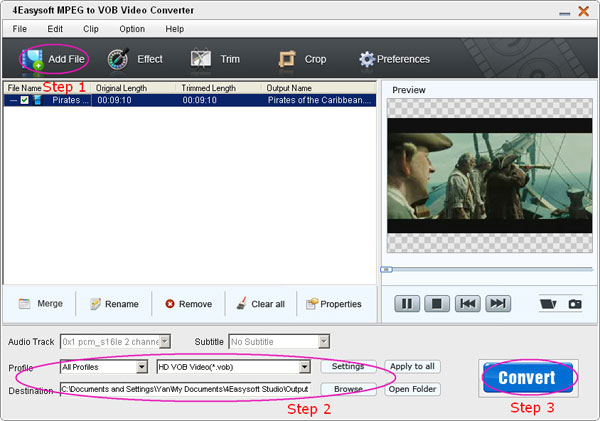This screenshot has height=421, width=600.
Task: Open Preferences gear icon
Action: point(367,59)
